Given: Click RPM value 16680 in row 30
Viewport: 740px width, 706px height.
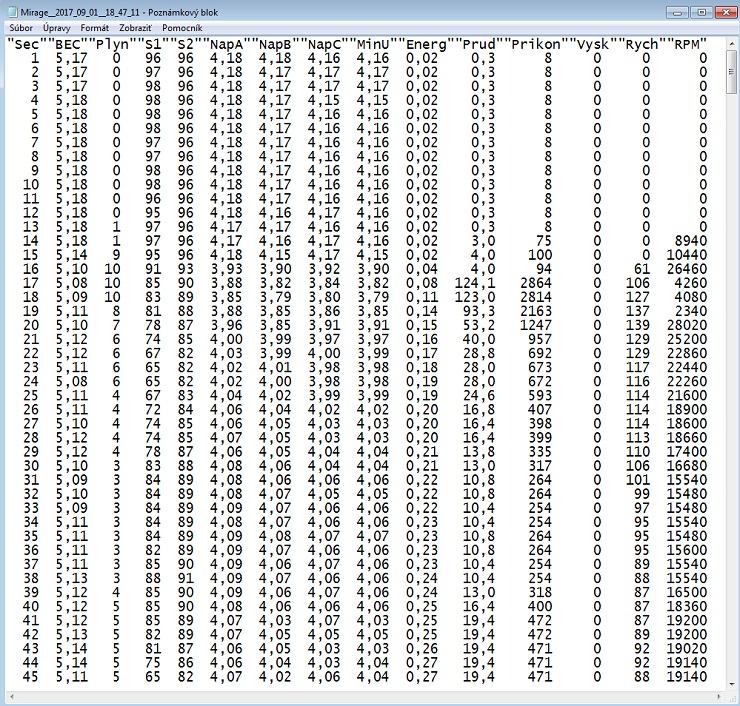Looking at the screenshot, I should 686,466.
